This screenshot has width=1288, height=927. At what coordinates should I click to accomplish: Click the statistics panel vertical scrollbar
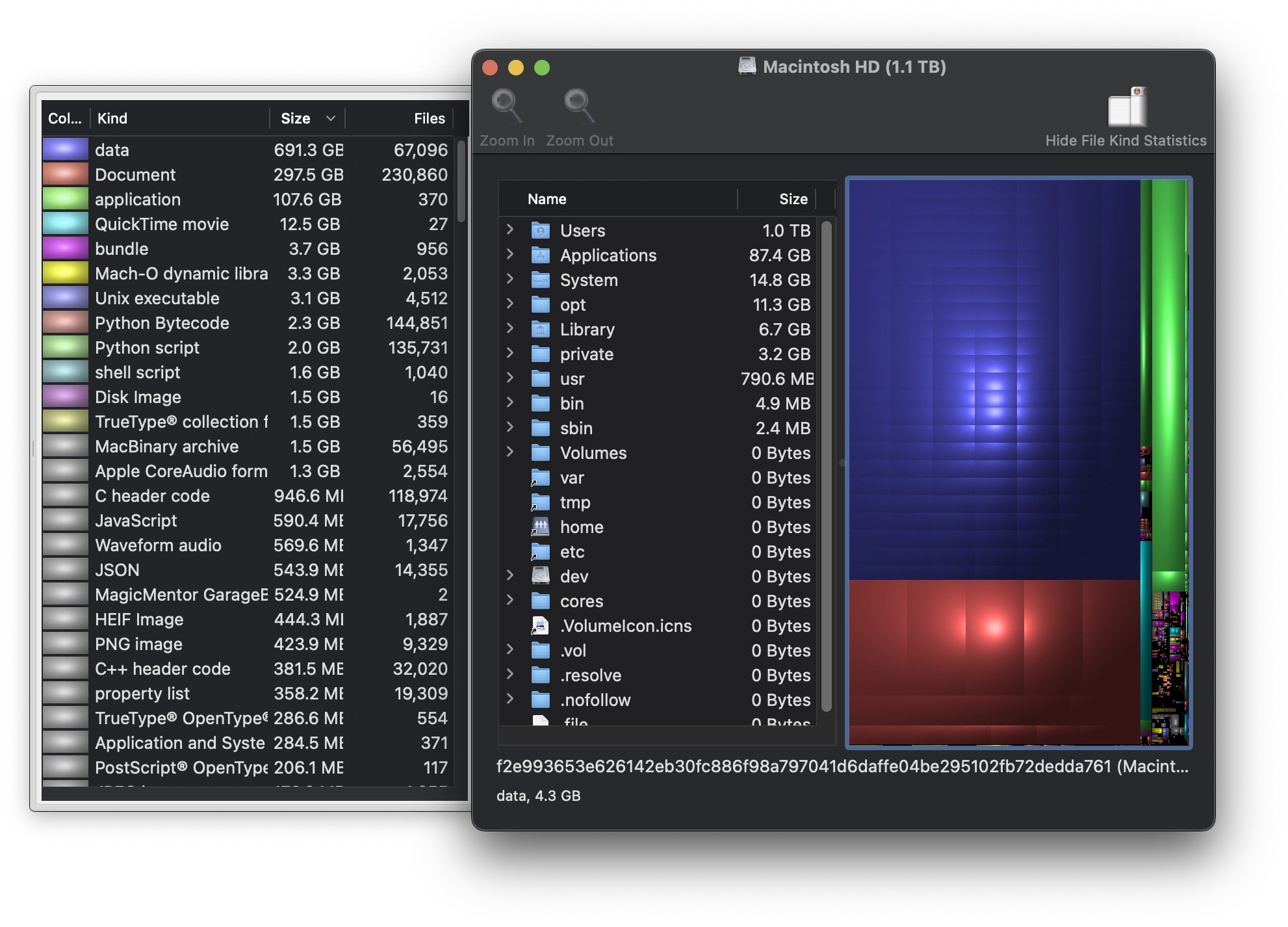pyautogui.click(x=461, y=181)
